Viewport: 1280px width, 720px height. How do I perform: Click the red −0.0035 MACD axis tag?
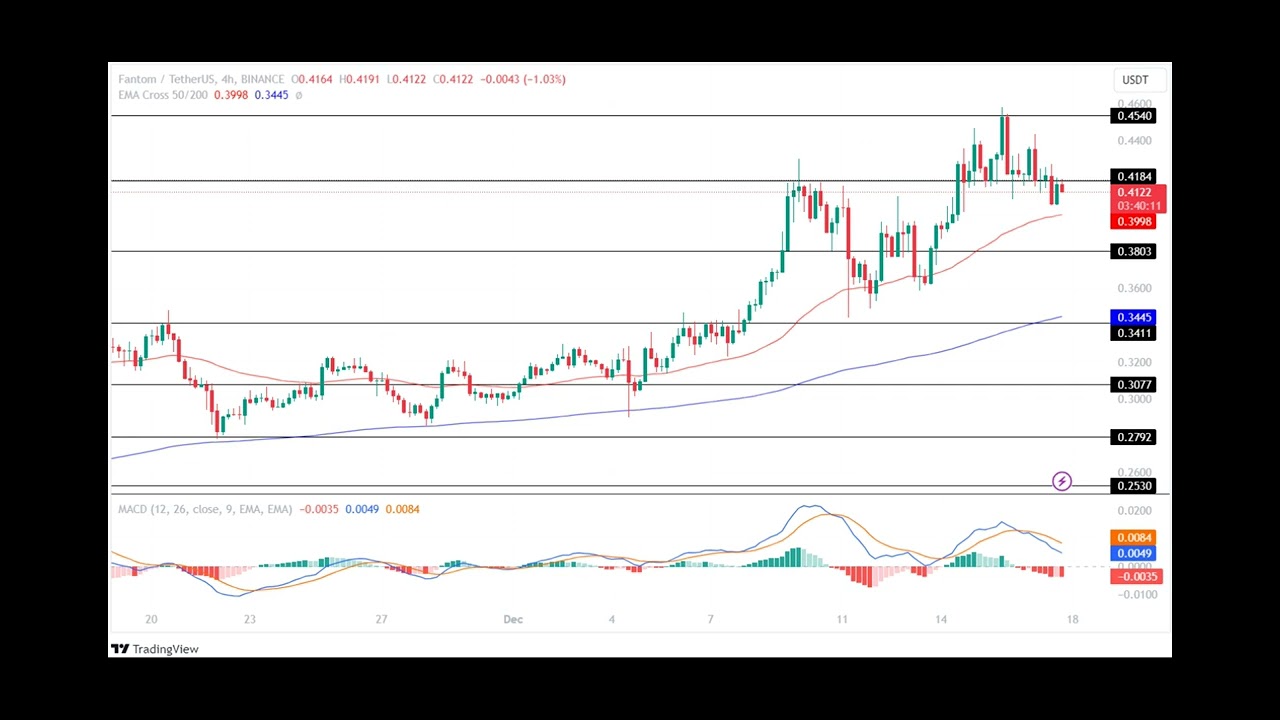1137,577
